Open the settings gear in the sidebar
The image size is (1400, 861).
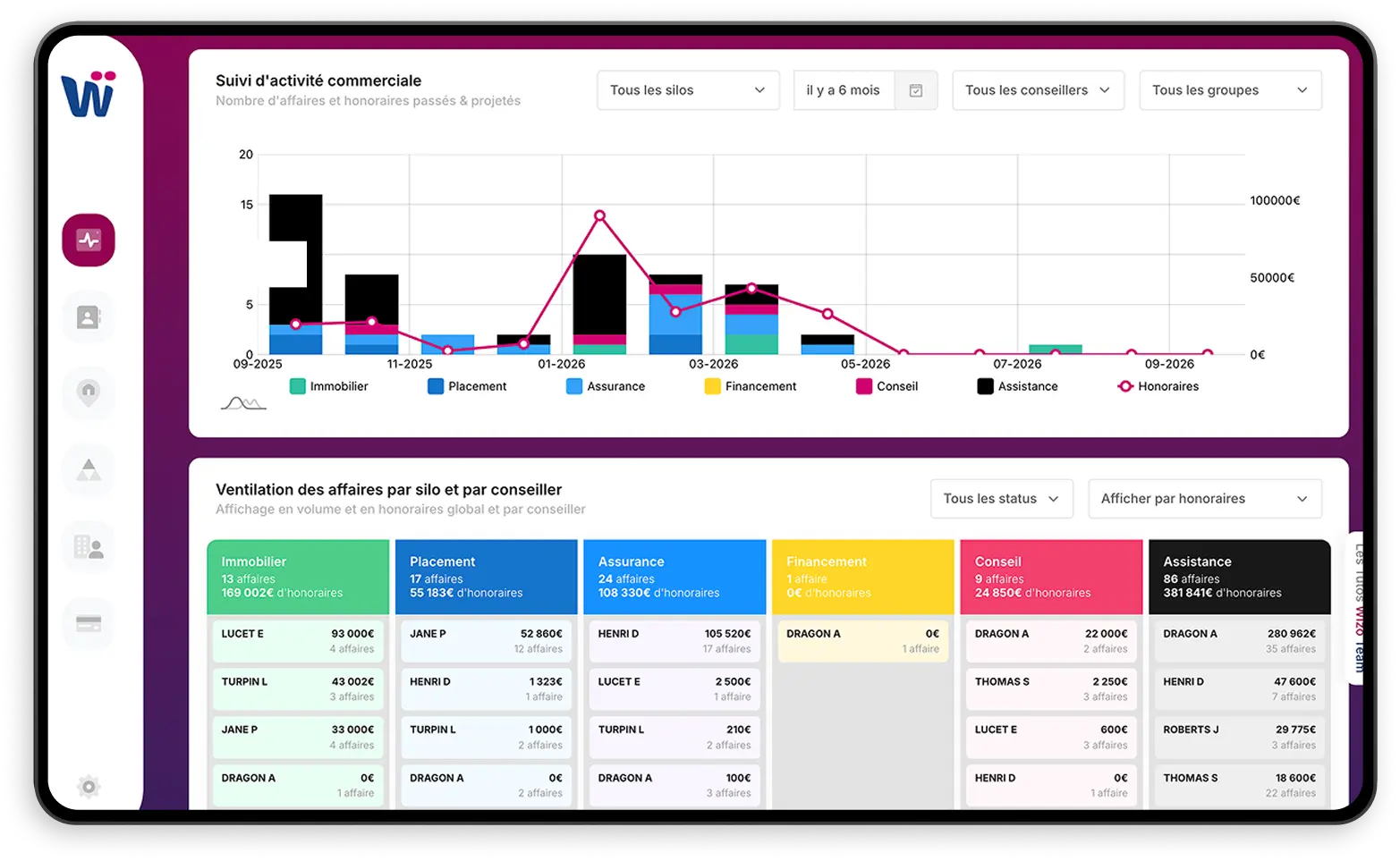click(x=89, y=787)
